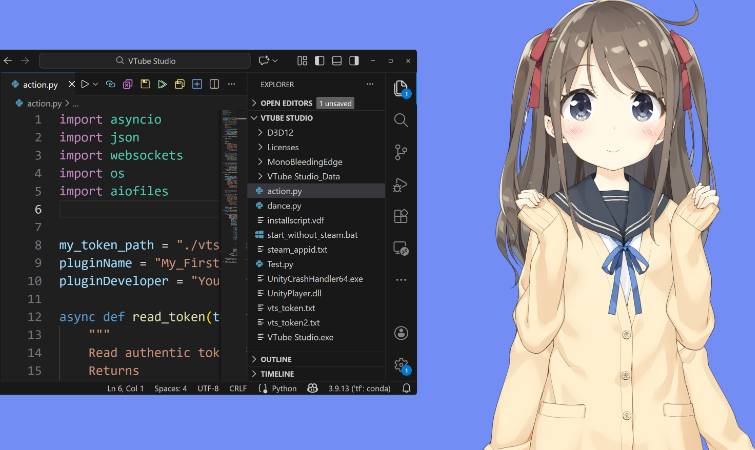Open Source Control view in the activity bar
The width and height of the screenshot is (755, 450).
pos(401,152)
